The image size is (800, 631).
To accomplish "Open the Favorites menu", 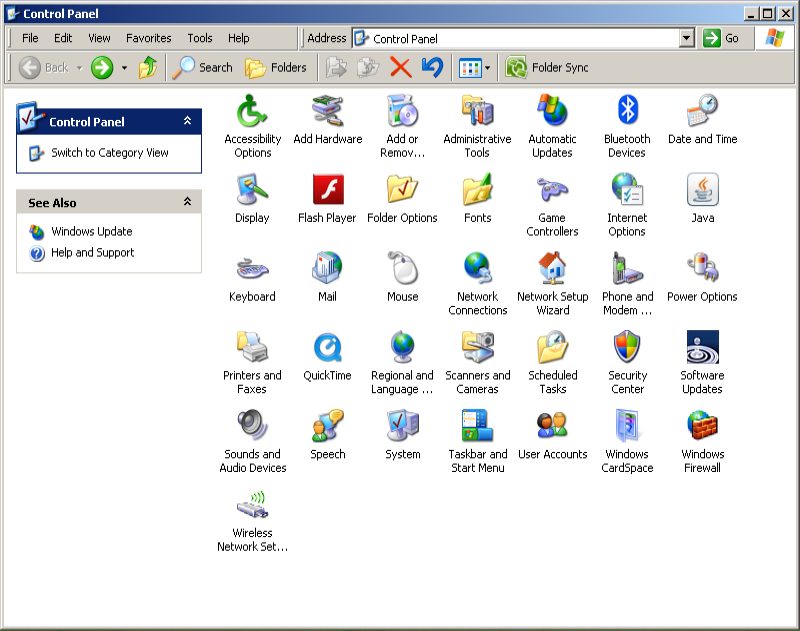I will pyautogui.click(x=148, y=38).
